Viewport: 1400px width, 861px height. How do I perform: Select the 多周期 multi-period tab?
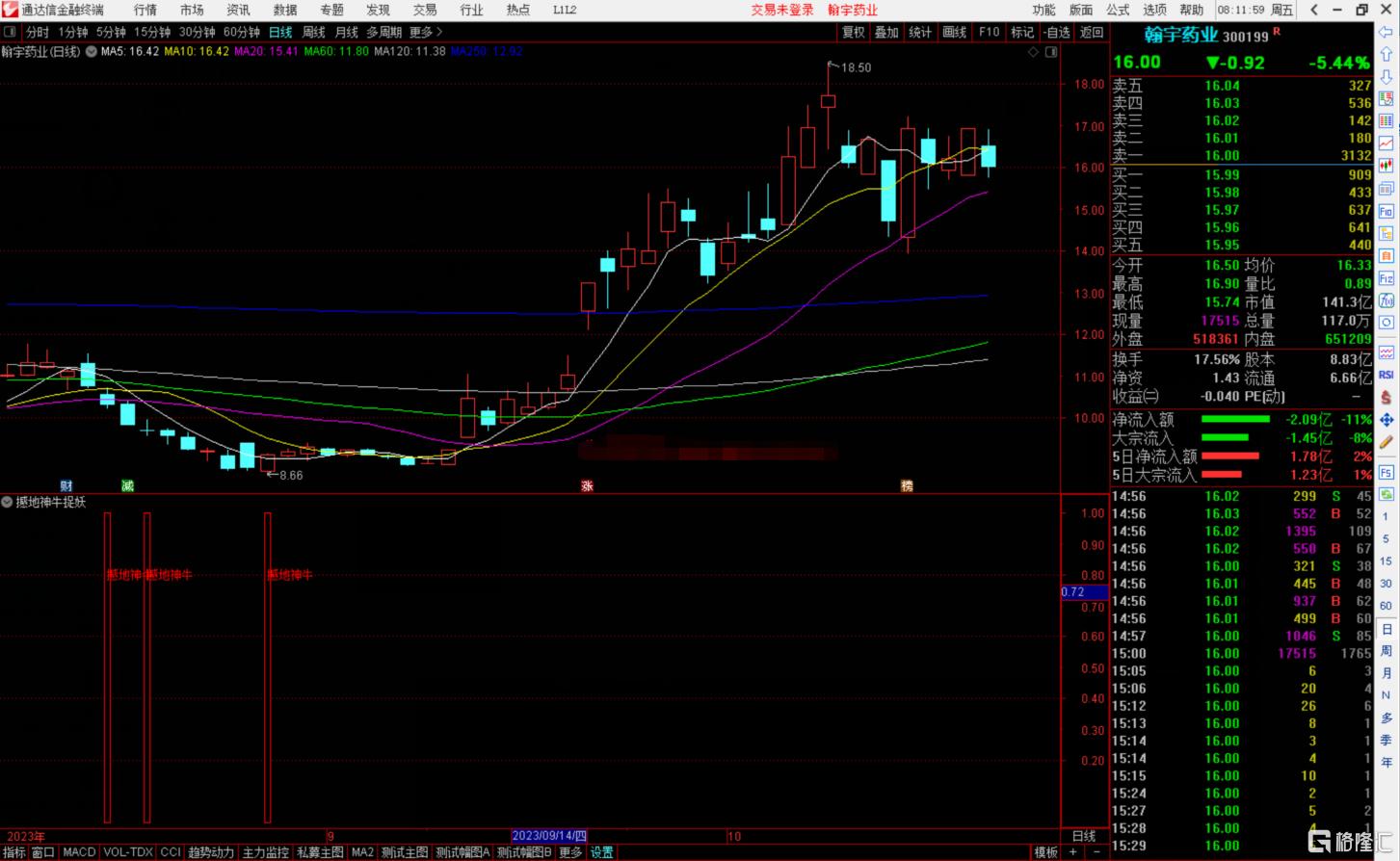tap(384, 32)
